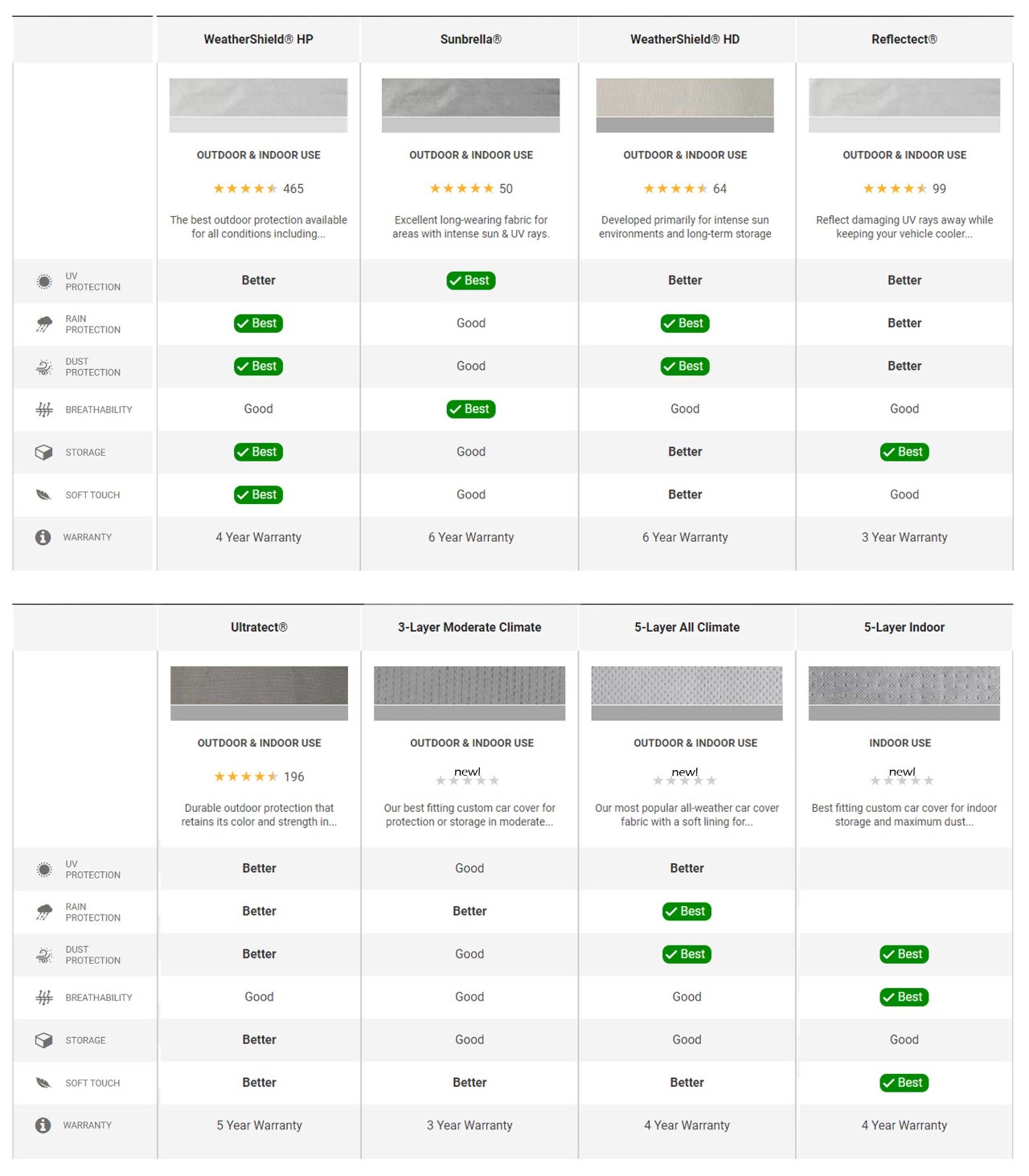Click the '5 Year Warranty' cell for Ultratect

[259, 1125]
